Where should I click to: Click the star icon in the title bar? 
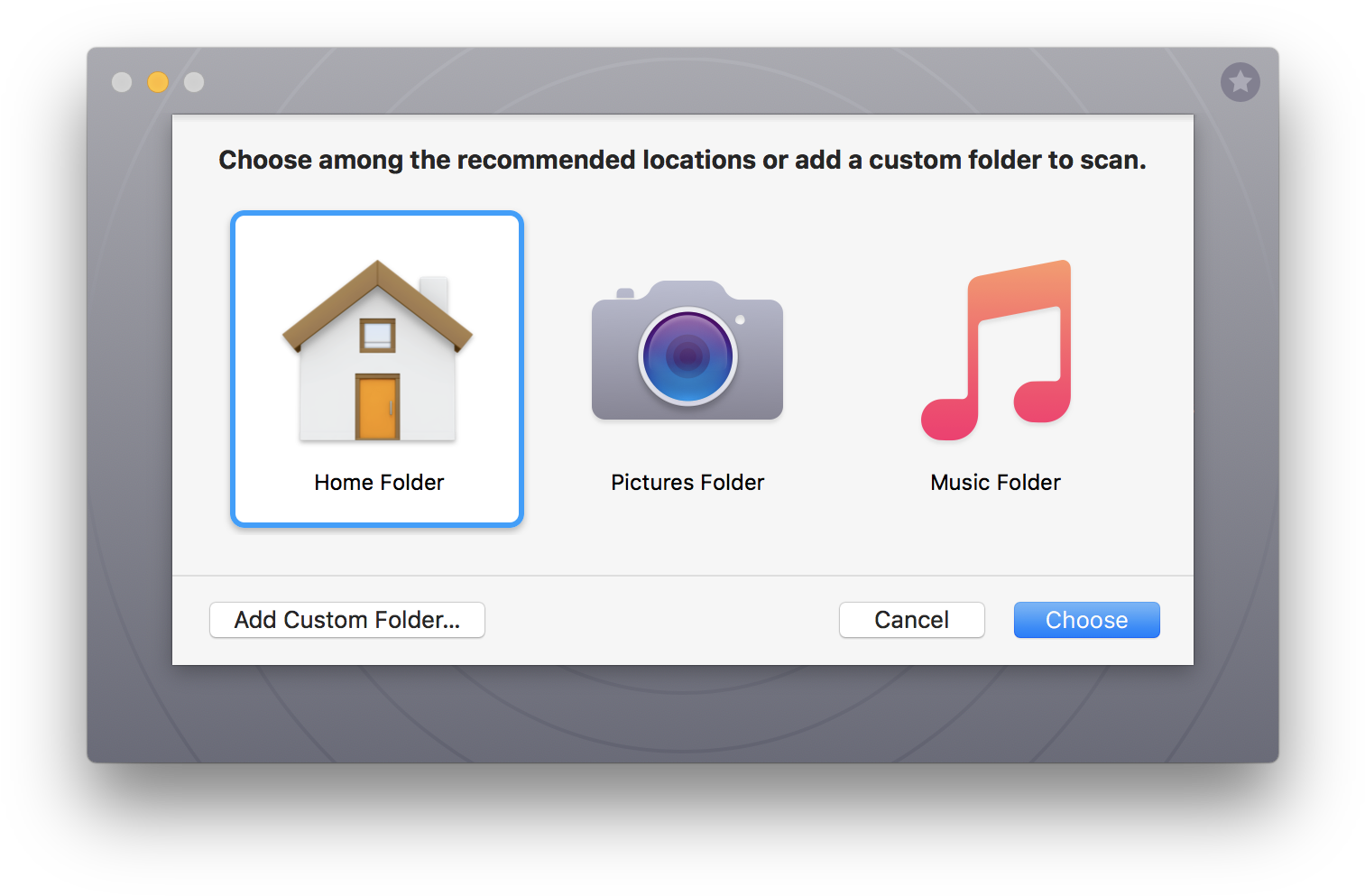(x=1240, y=82)
